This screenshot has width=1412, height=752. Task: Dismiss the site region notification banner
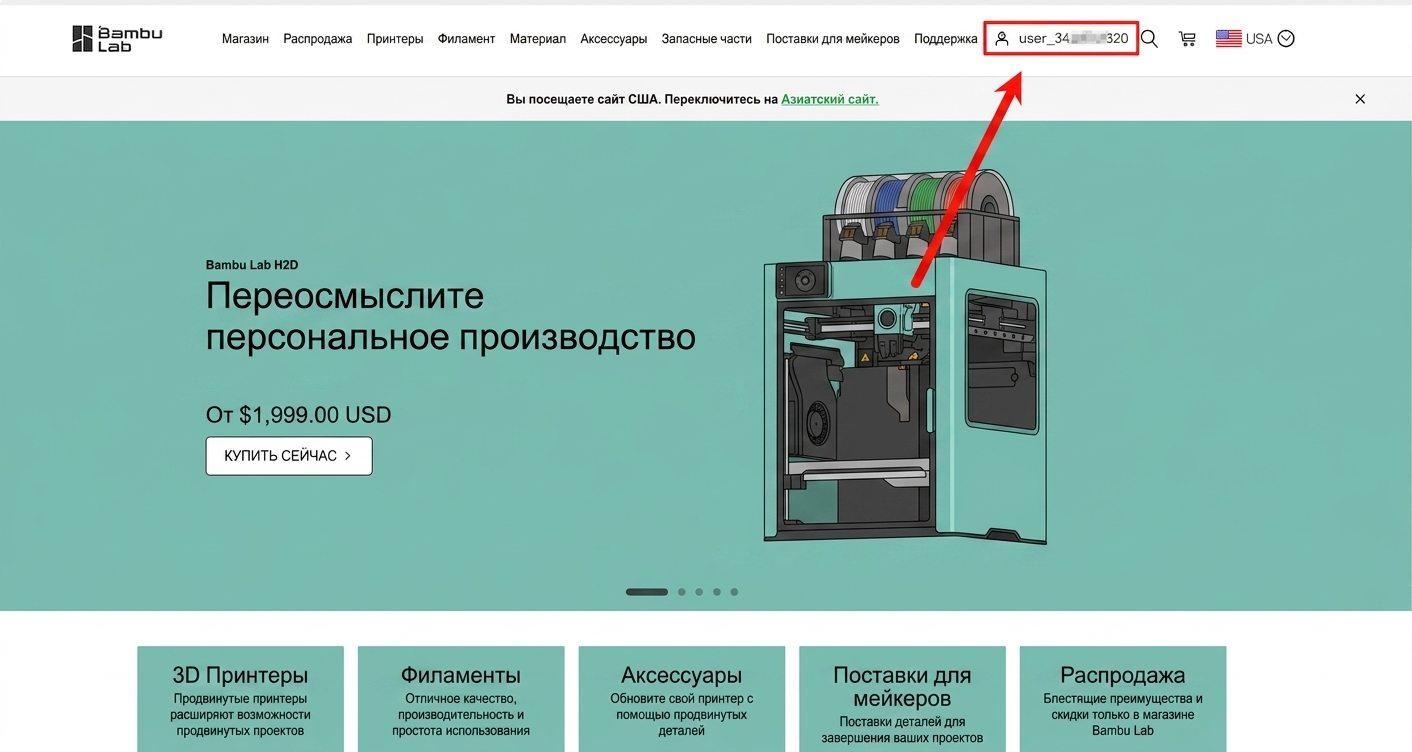1360,99
